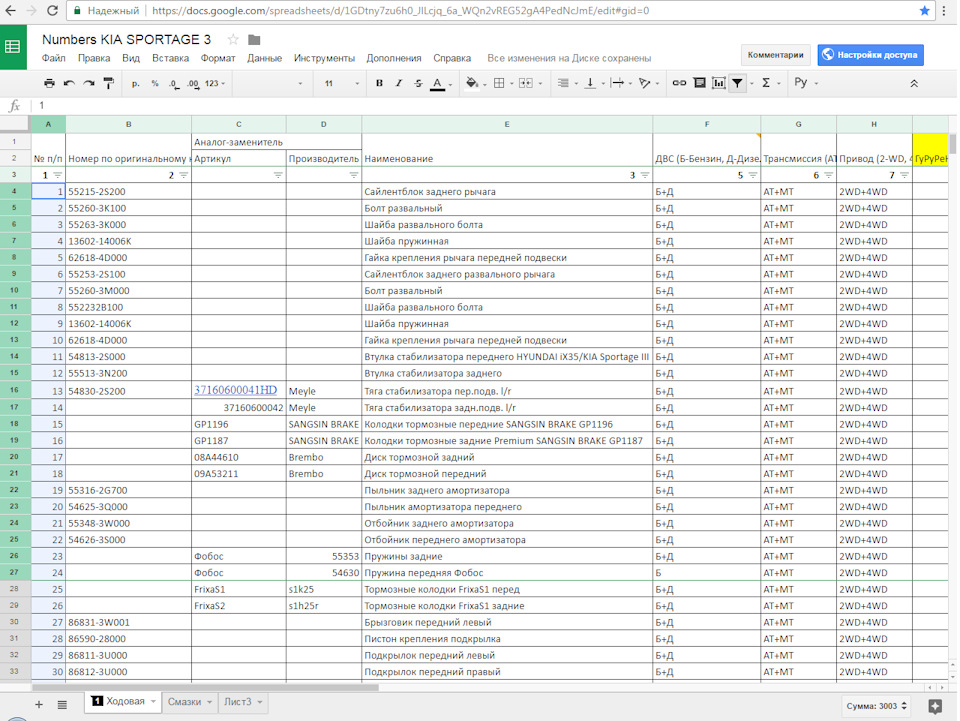Open filter dropdown in column B
The width and height of the screenshot is (960, 721).
[x=183, y=175]
